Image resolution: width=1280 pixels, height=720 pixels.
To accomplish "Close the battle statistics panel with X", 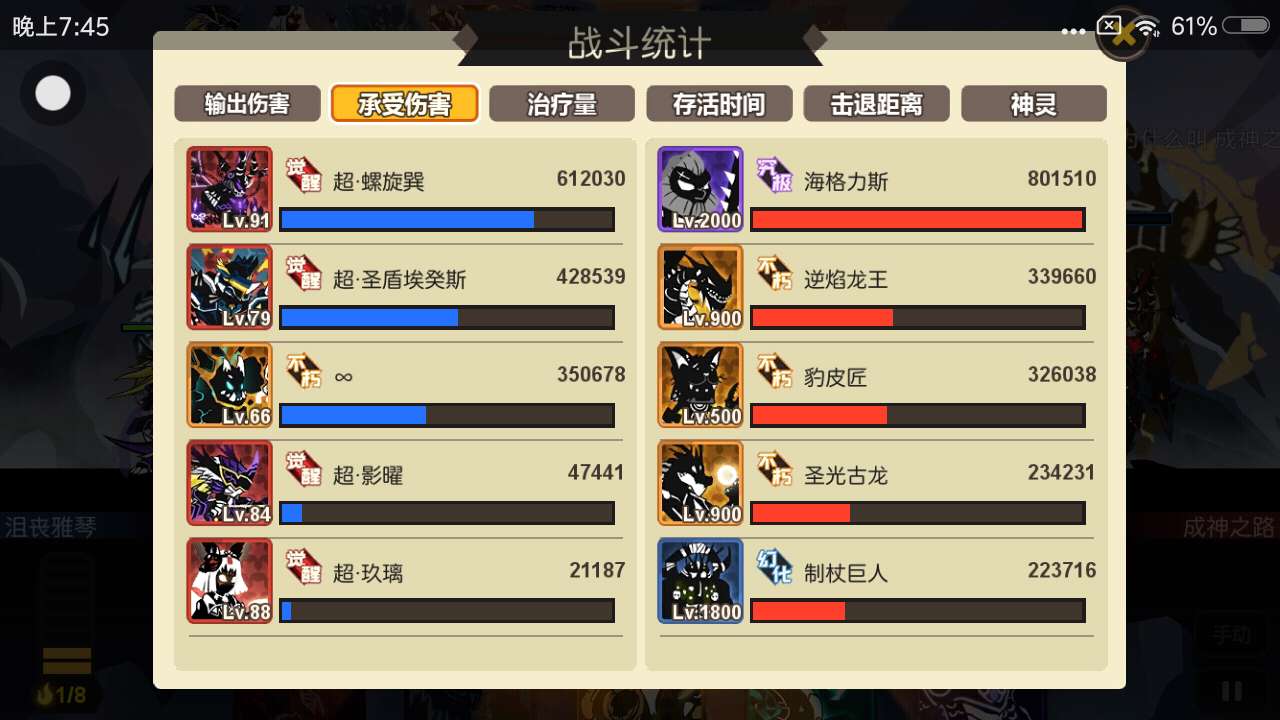I will coord(1124,34).
